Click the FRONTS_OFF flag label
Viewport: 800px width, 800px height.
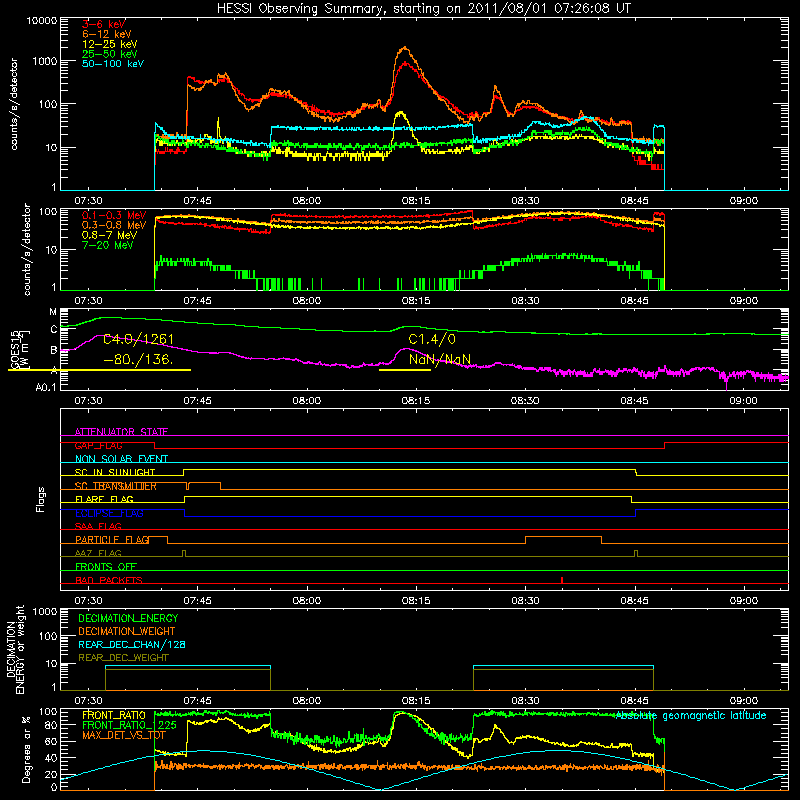pos(106,566)
